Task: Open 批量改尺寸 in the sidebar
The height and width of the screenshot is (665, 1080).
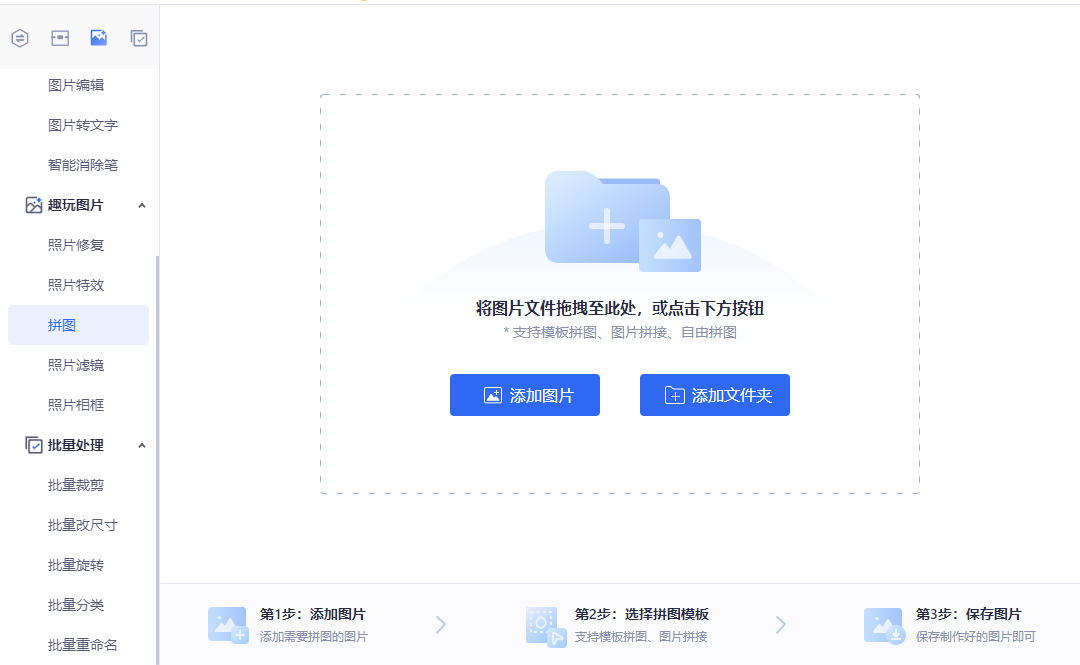Action: [83, 525]
